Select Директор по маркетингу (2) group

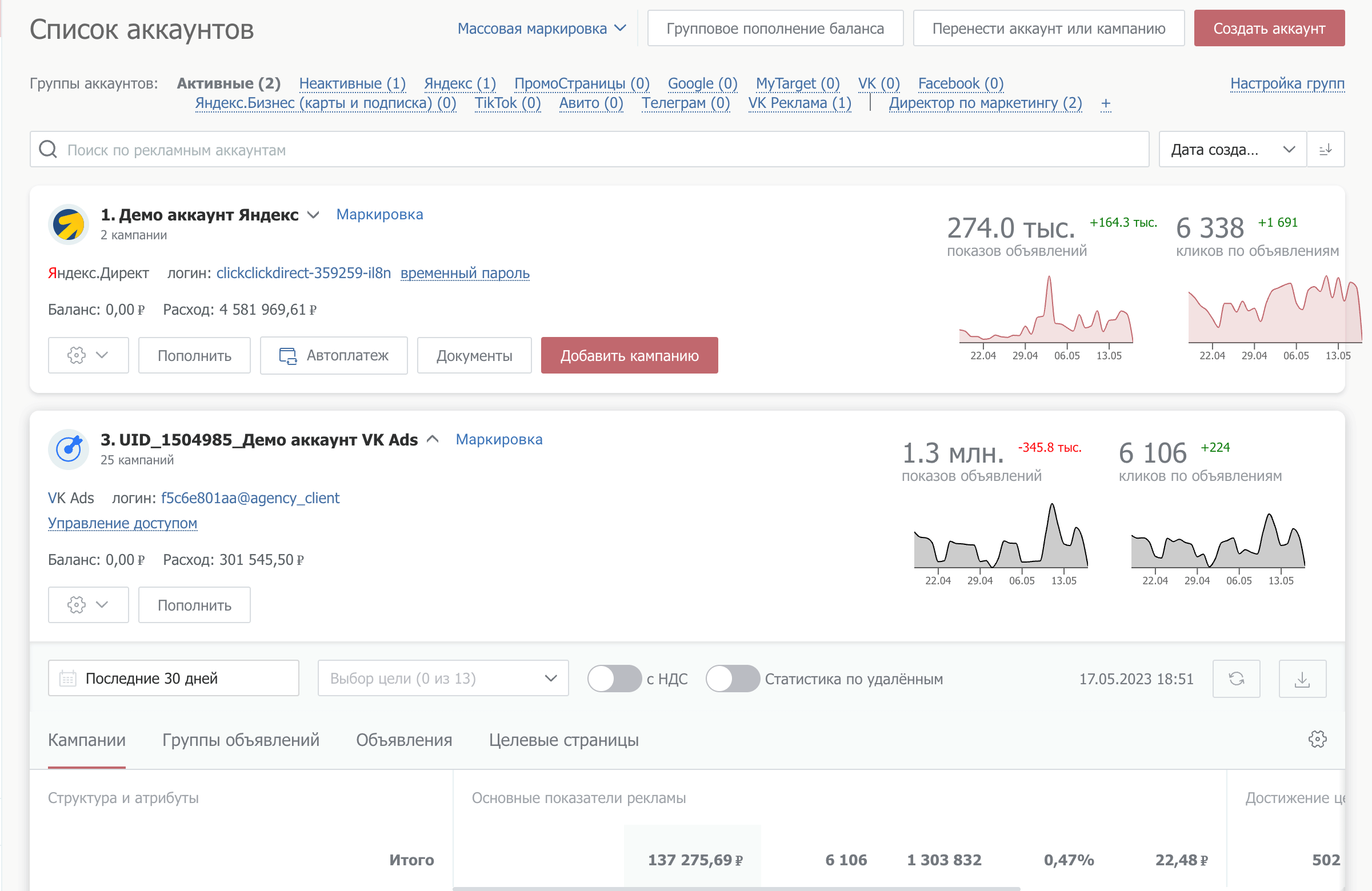985,103
